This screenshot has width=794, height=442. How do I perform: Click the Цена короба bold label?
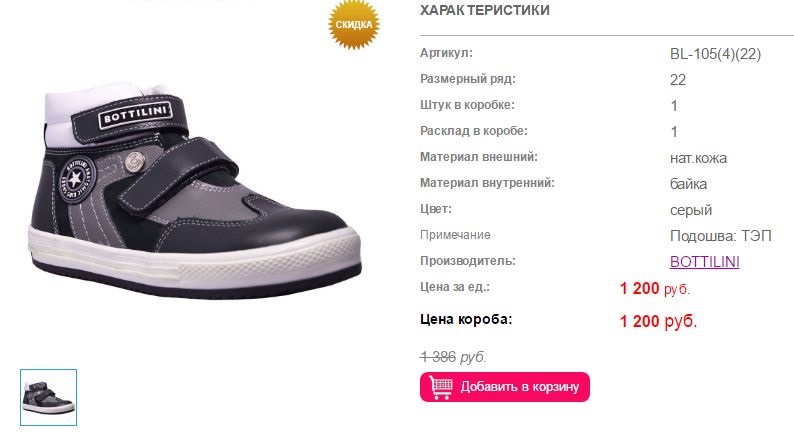click(466, 319)
